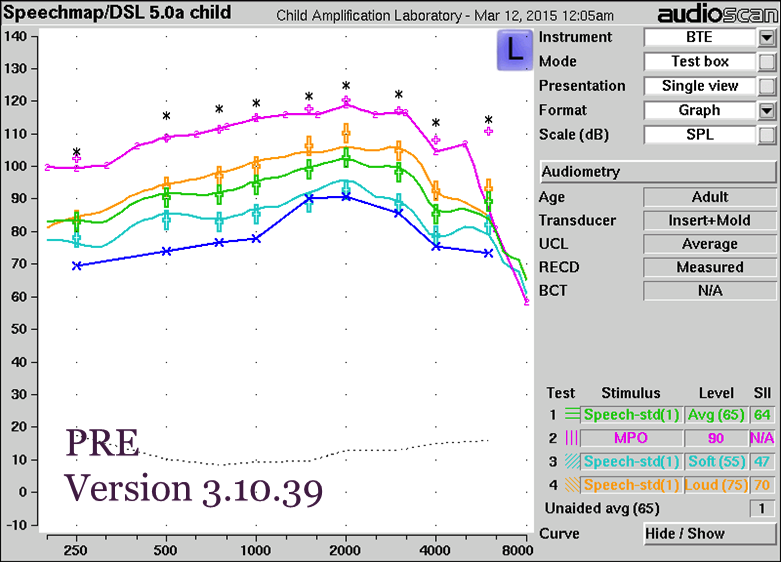Click the Age Adult field
This screenshot has width=782, height=563.
tap(710, 197)
